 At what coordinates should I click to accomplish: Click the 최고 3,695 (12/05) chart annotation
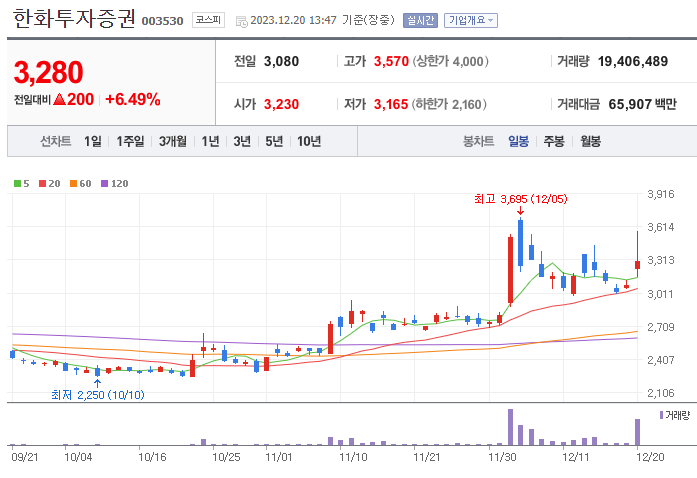pyautogui.click(x=521, y=199)
